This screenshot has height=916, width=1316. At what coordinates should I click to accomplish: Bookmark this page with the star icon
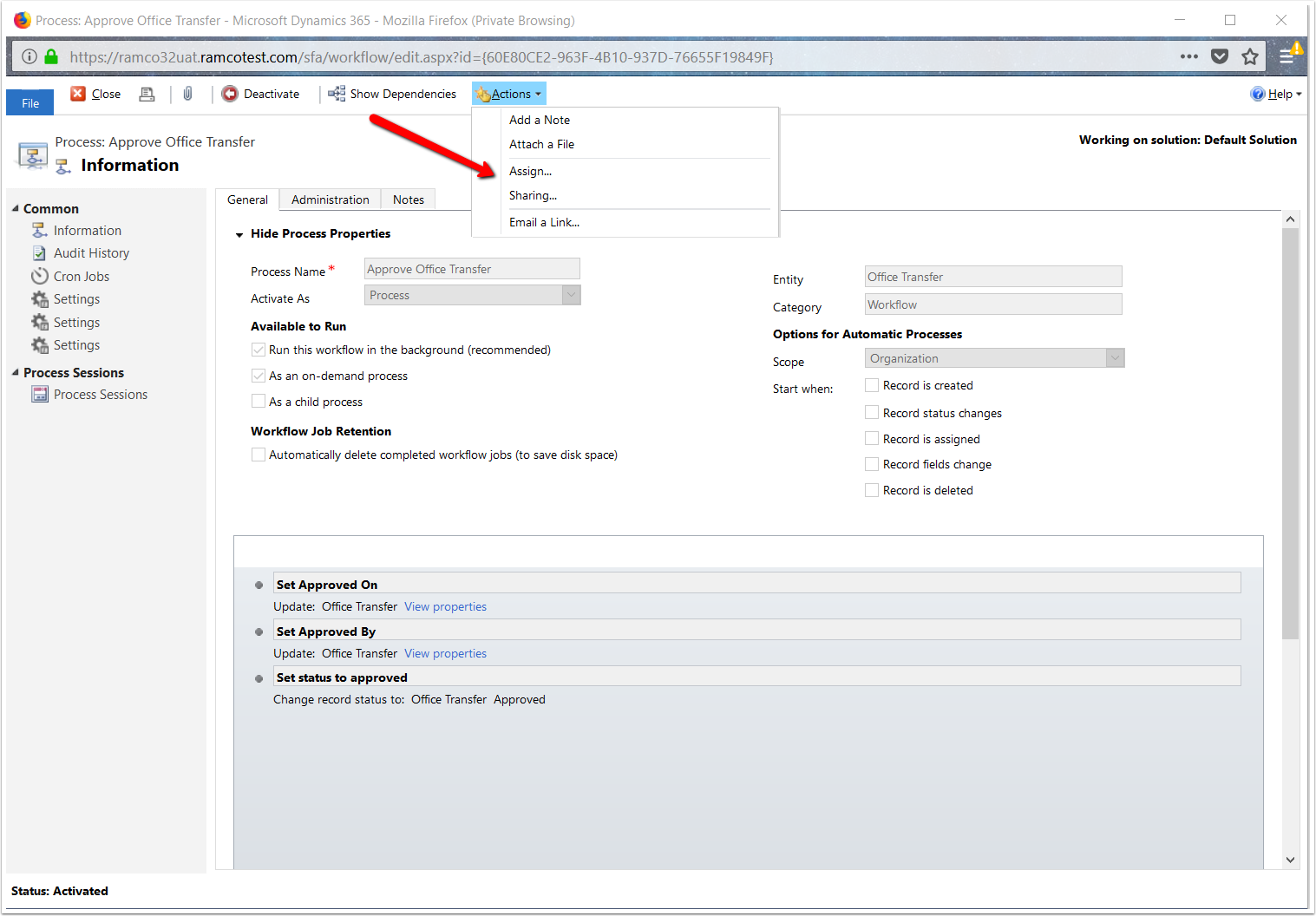click(1250, 56)
